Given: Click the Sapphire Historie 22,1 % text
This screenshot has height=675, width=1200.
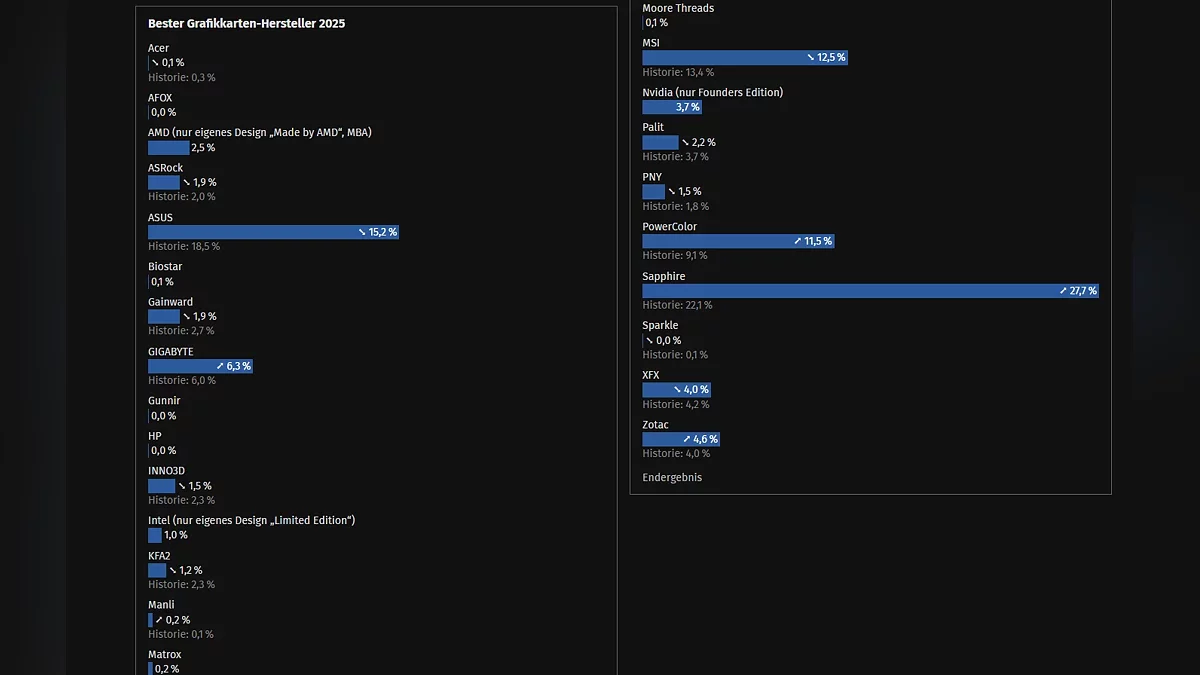Looking at the screenshot, I should pyautogui.click(x=677, y=305).
